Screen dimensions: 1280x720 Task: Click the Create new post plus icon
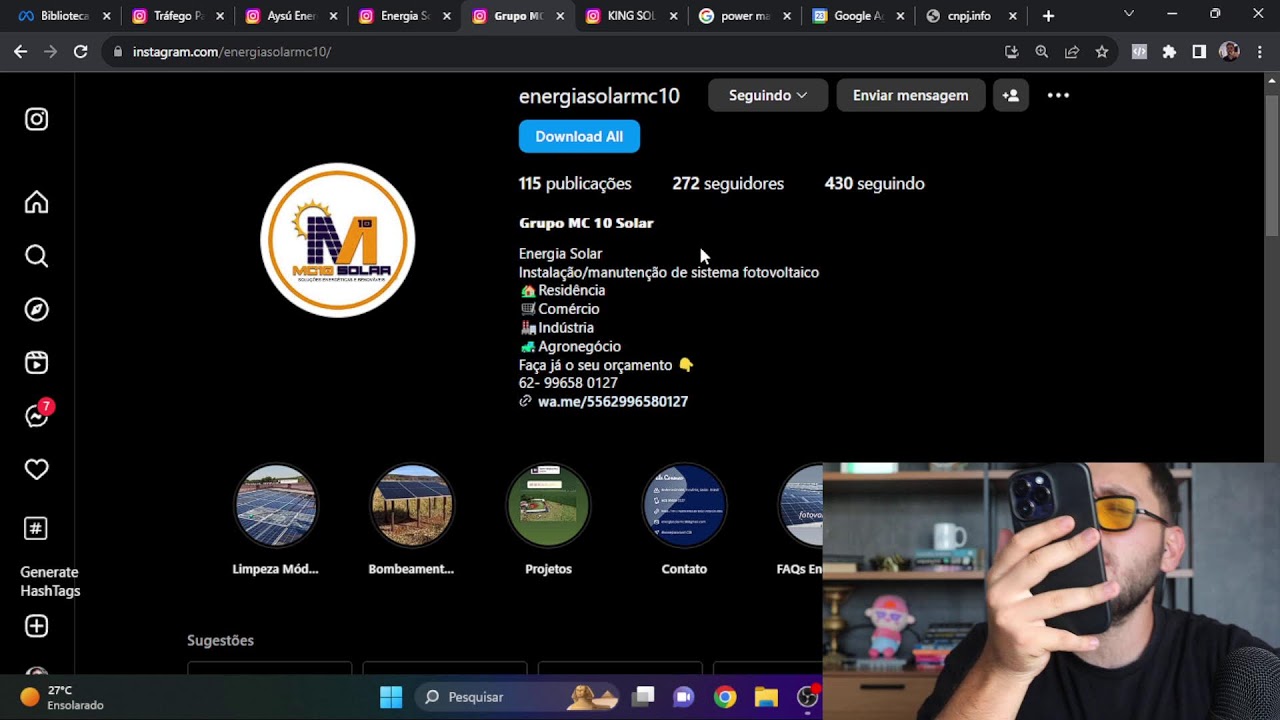coord(36,626)
